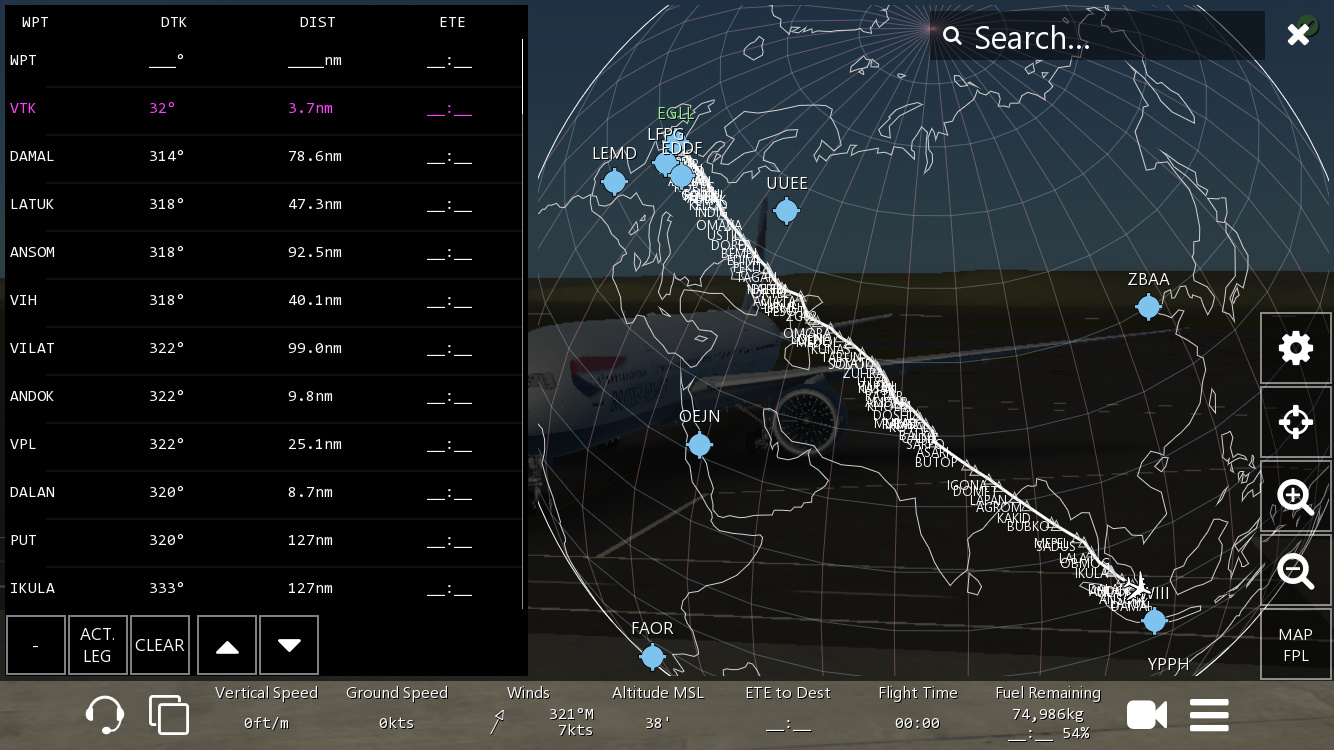Click the Vertical Speed readout

pos(266,708)
